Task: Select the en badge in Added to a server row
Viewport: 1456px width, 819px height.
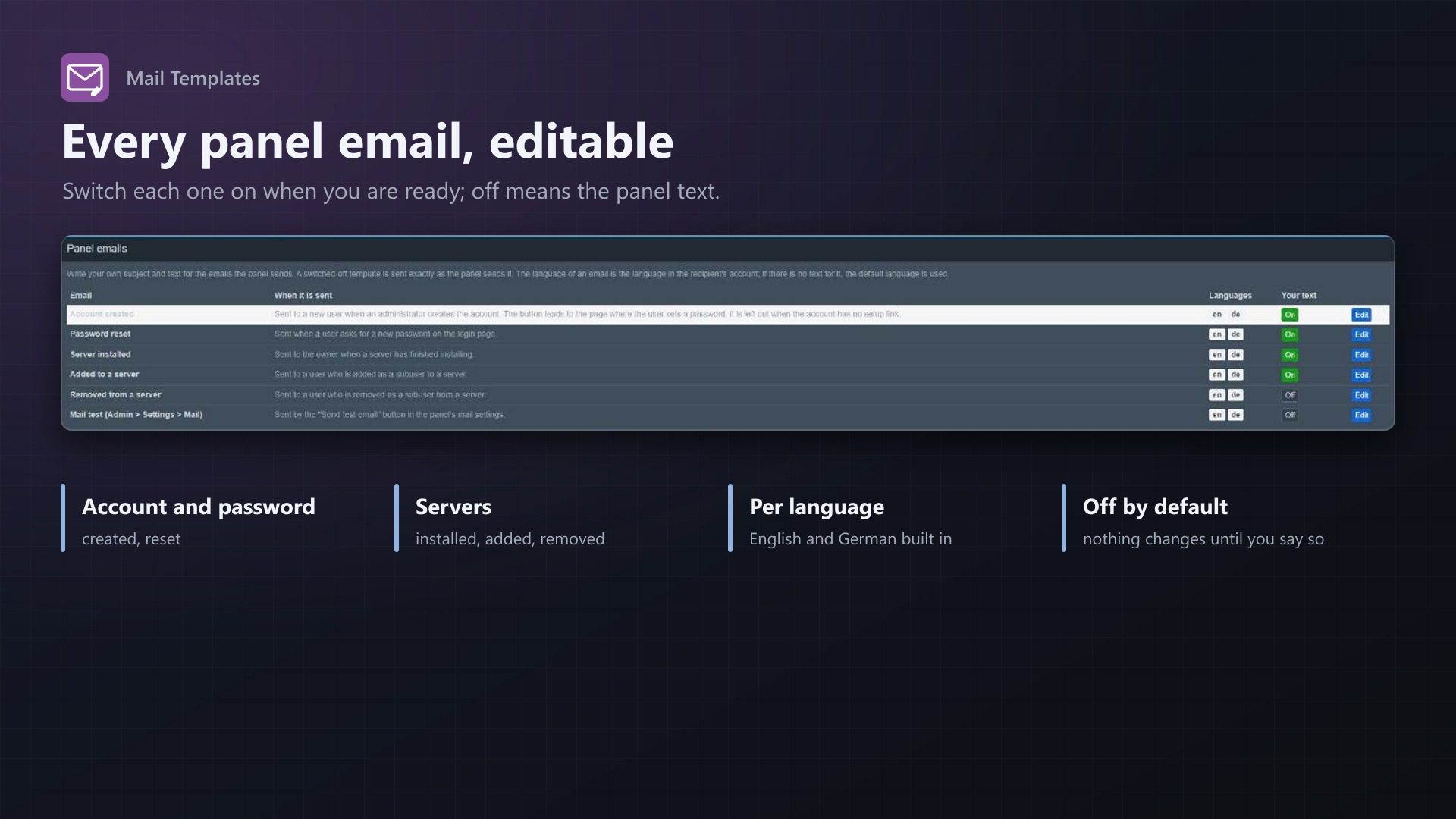Action: pos(1216,375)
